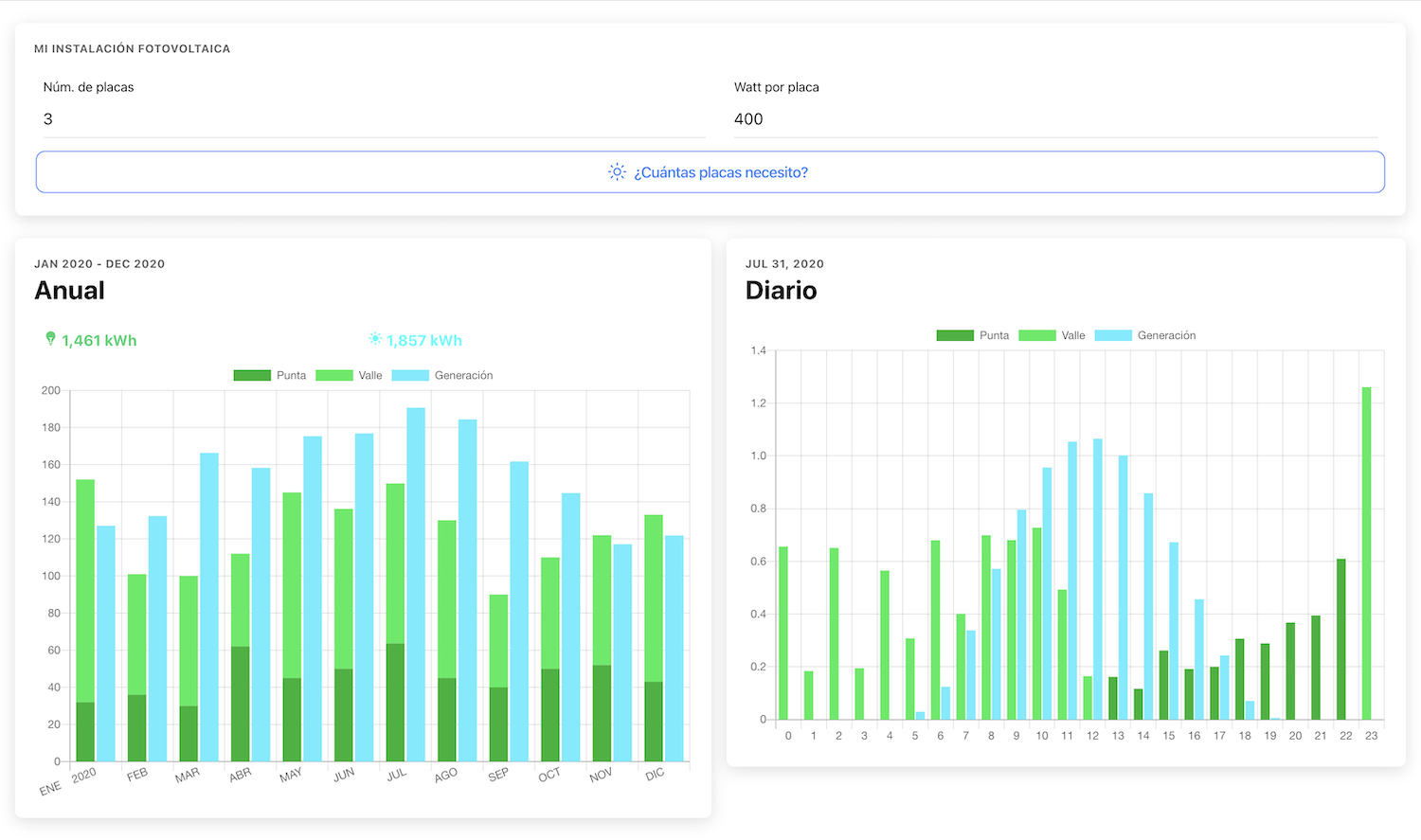Viewport: 1421px width, 840px height.
Task: Focus the Núm. de placas input field
Action: coord(373,119)
